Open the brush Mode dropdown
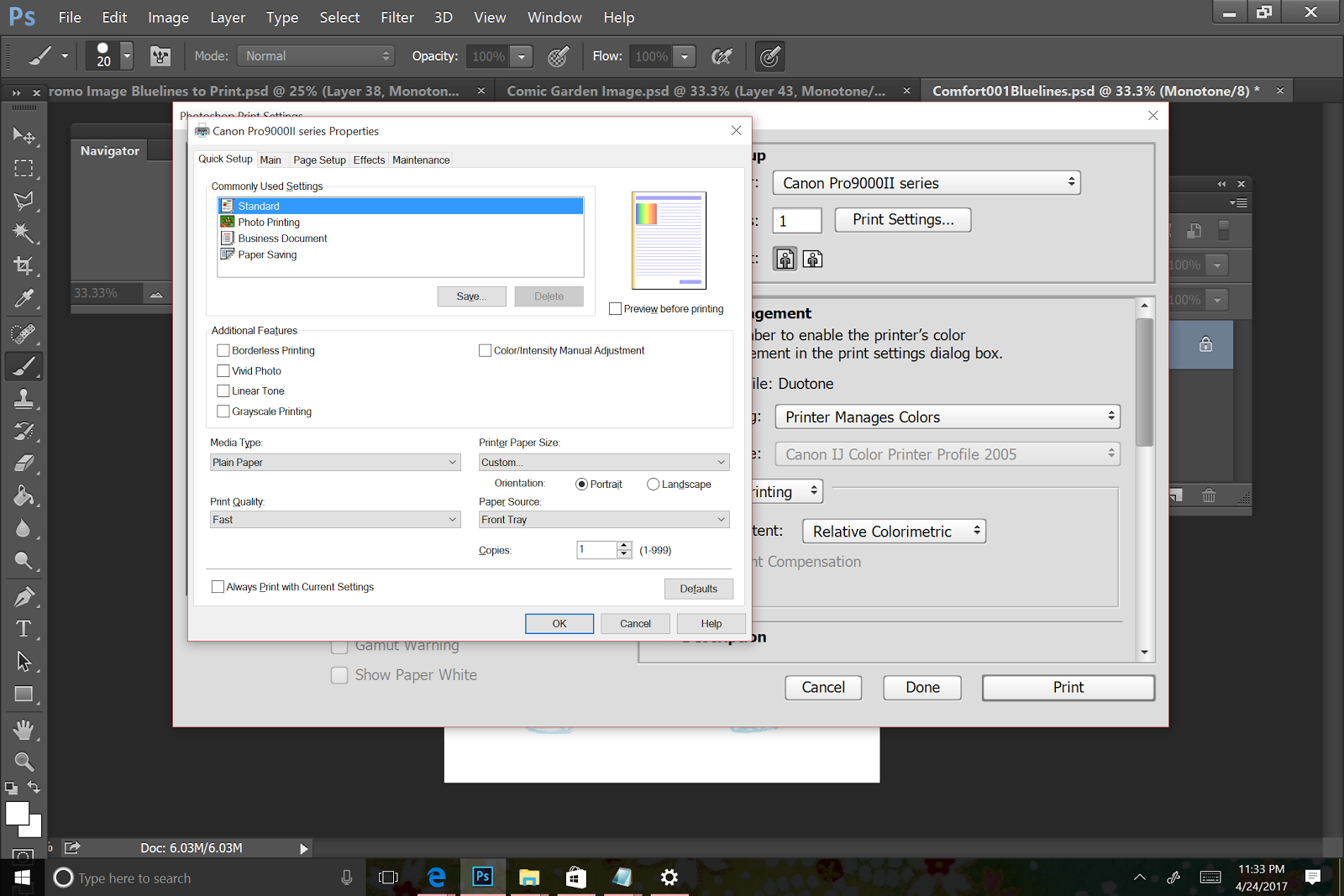1344x896 pixels. [x=316, y=56]
